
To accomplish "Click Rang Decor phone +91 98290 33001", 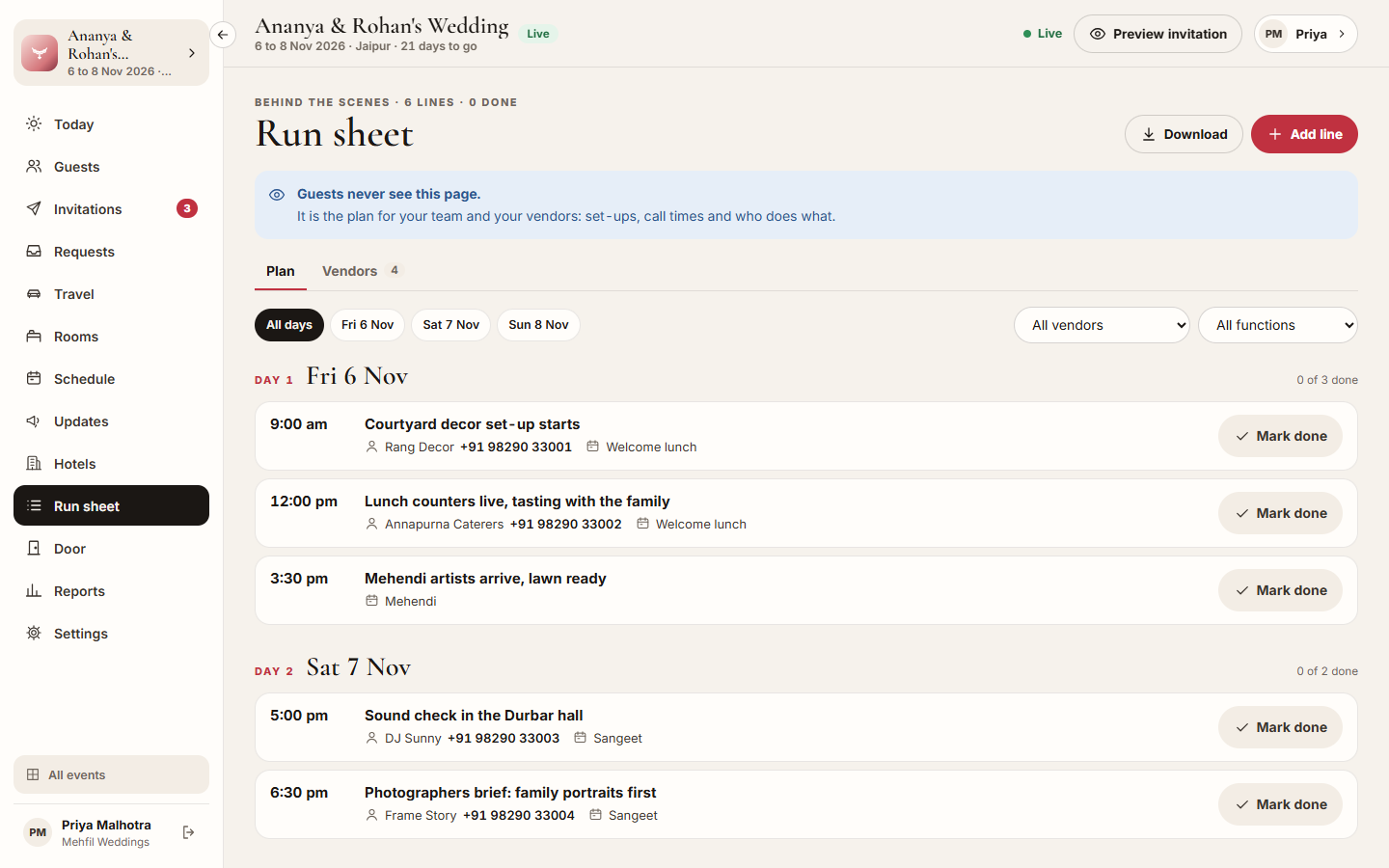I will coord(516,447).
